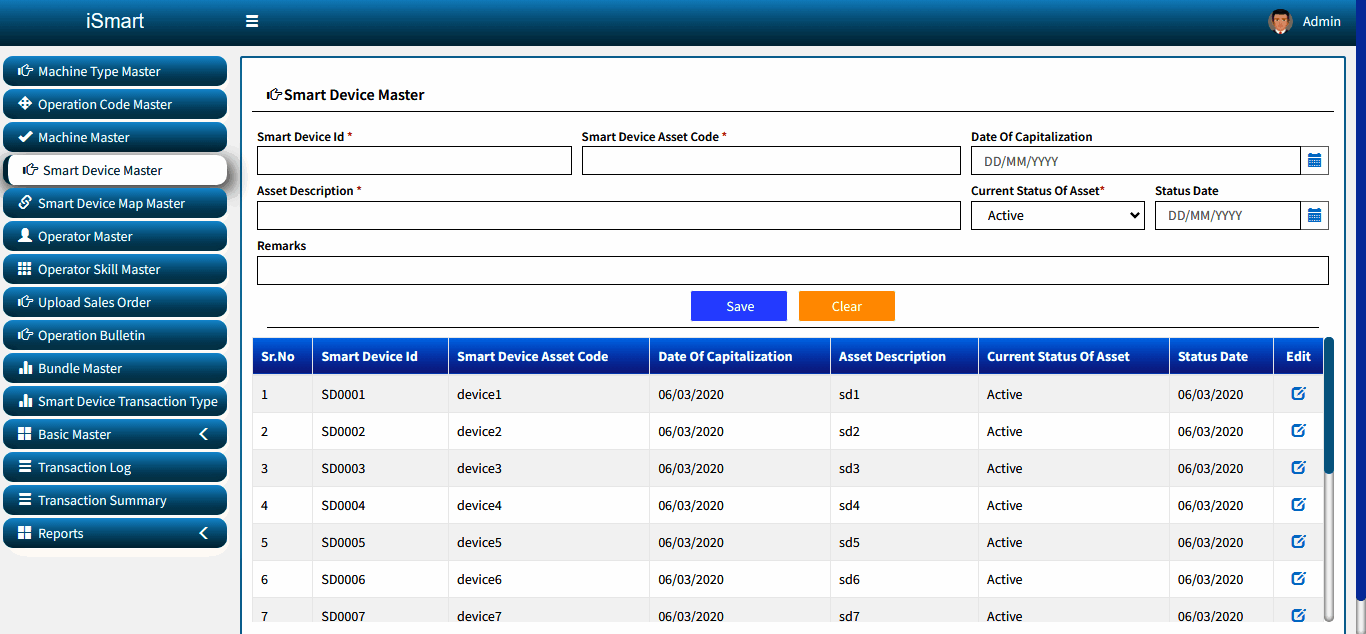Screen dimensions: 1366x634
Task: Click the orange Clear button
Action: pos(847,306)
